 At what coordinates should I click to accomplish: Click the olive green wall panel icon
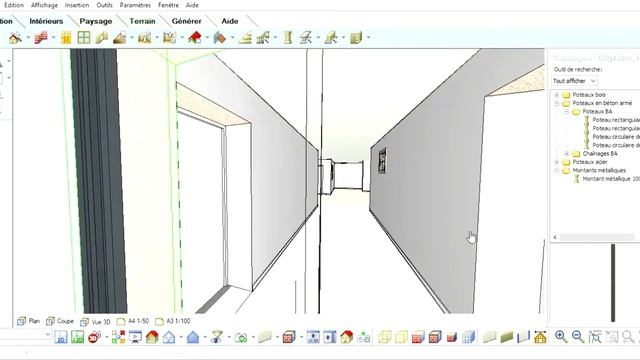click(x=507, y=337)
